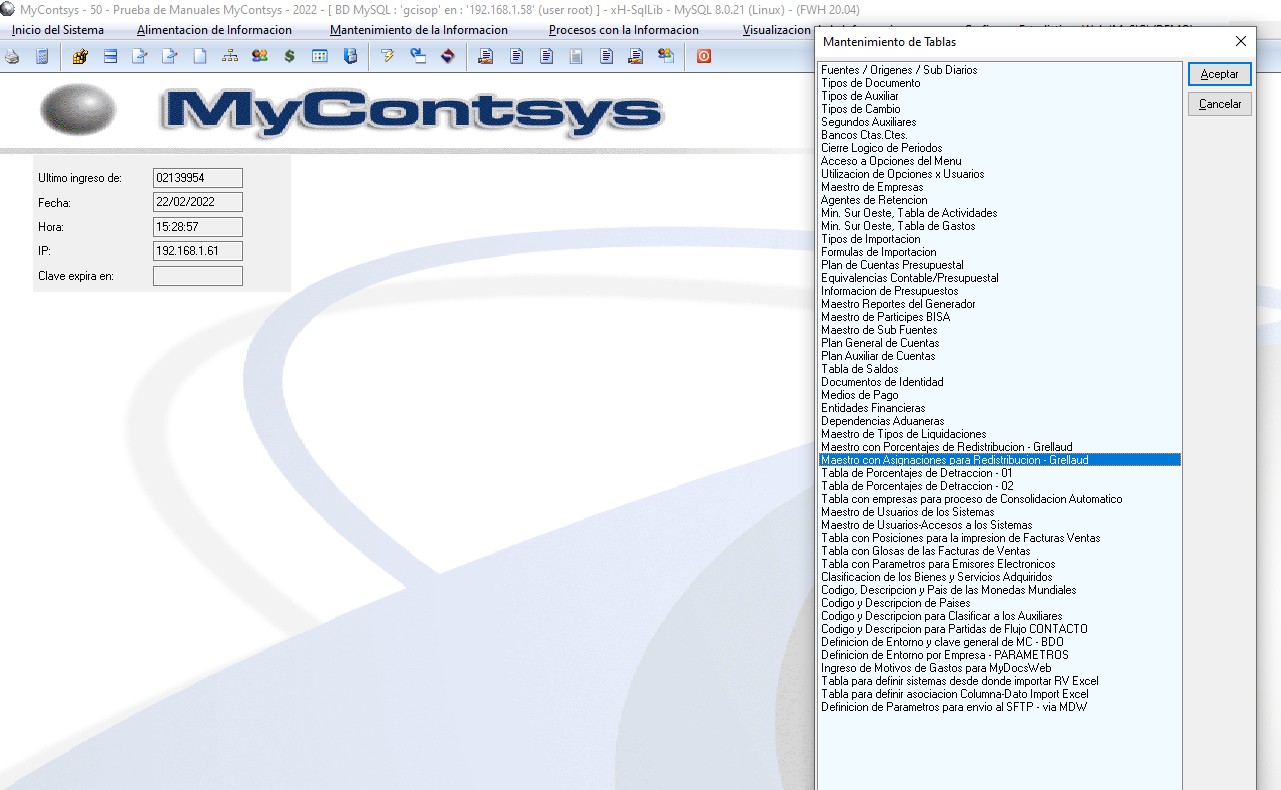Open Procesos con la Informacion menu

pos(623,30)
